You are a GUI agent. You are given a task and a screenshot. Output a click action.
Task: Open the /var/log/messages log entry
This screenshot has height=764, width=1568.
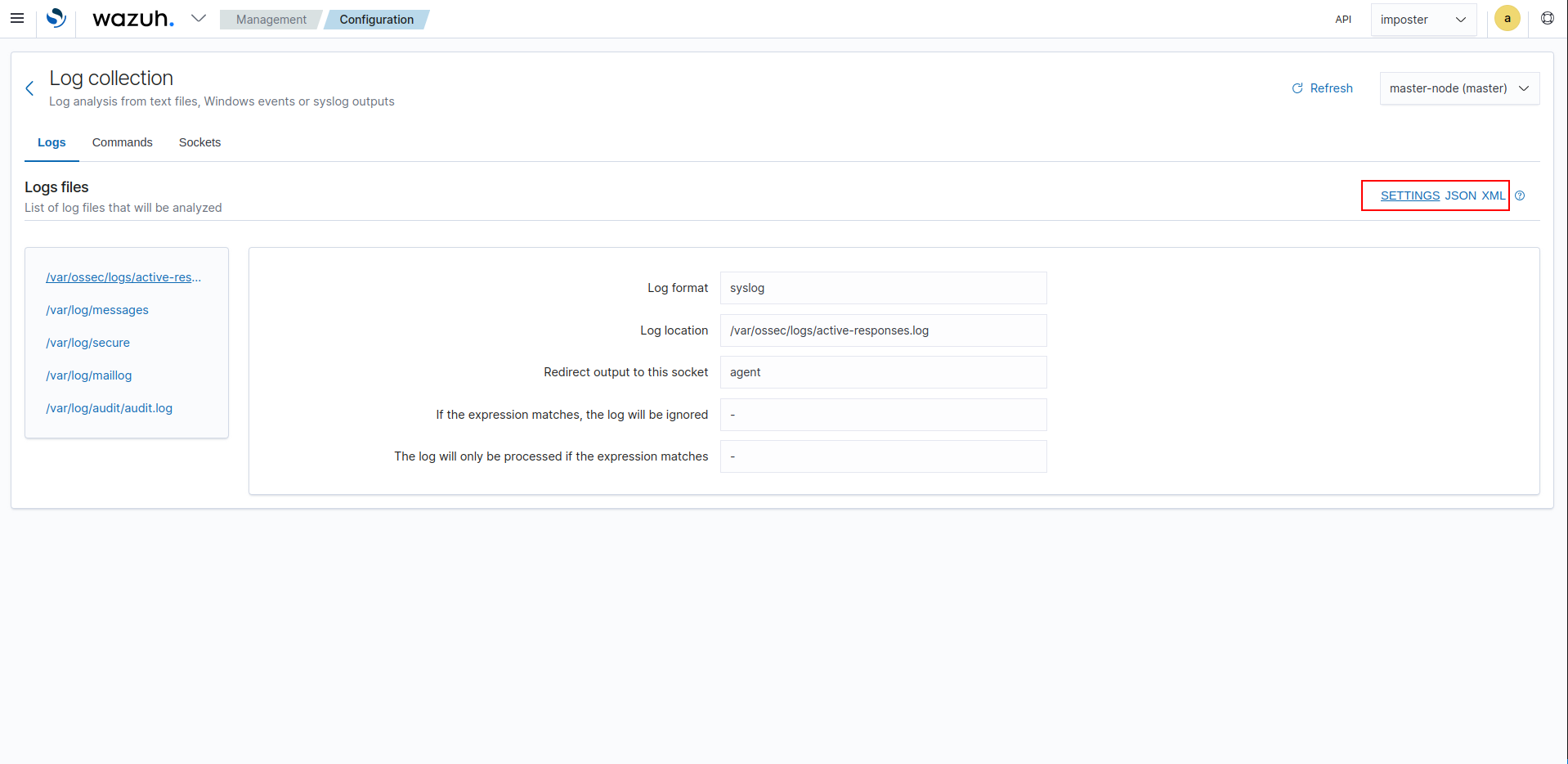[x=97, y=310]
